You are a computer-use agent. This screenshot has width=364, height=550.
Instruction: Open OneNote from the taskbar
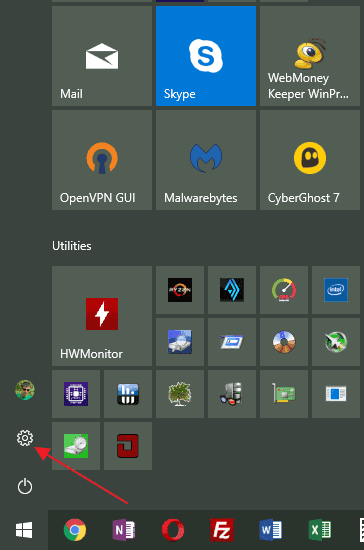[x=124, y=530]
